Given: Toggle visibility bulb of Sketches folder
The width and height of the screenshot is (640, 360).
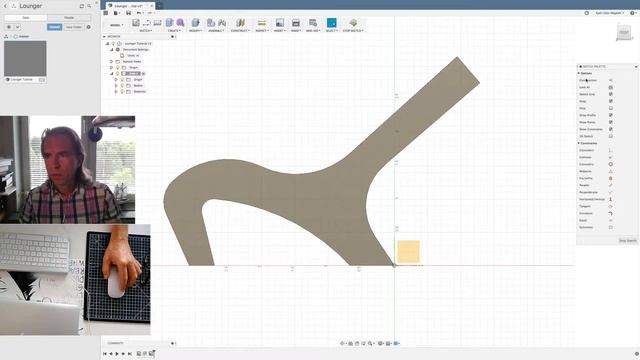Looking at the screenshot, I should [122, 92].
